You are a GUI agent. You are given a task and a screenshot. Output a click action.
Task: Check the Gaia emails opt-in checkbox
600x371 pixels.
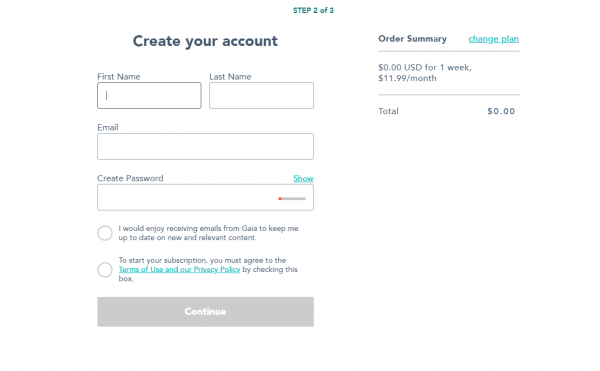click(x=105, y=233)
